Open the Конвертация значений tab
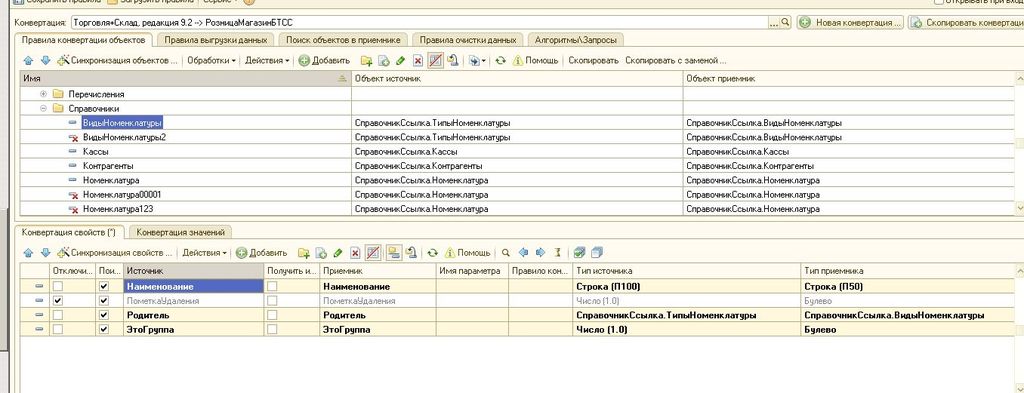Image resolution: width=1024 pixels, height=393 pixels. coord(181,232)
